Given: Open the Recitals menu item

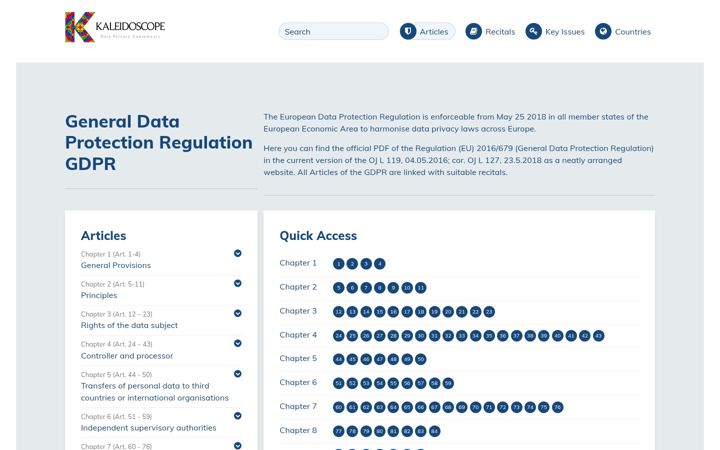Looking at the screenshot, I should 490,31.
